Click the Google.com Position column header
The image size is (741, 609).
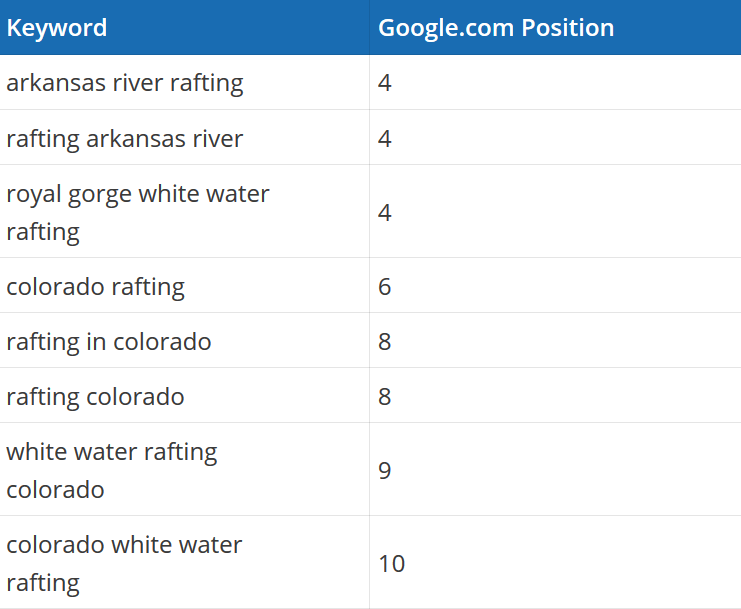pyautogui.click(x=555, y=27)
